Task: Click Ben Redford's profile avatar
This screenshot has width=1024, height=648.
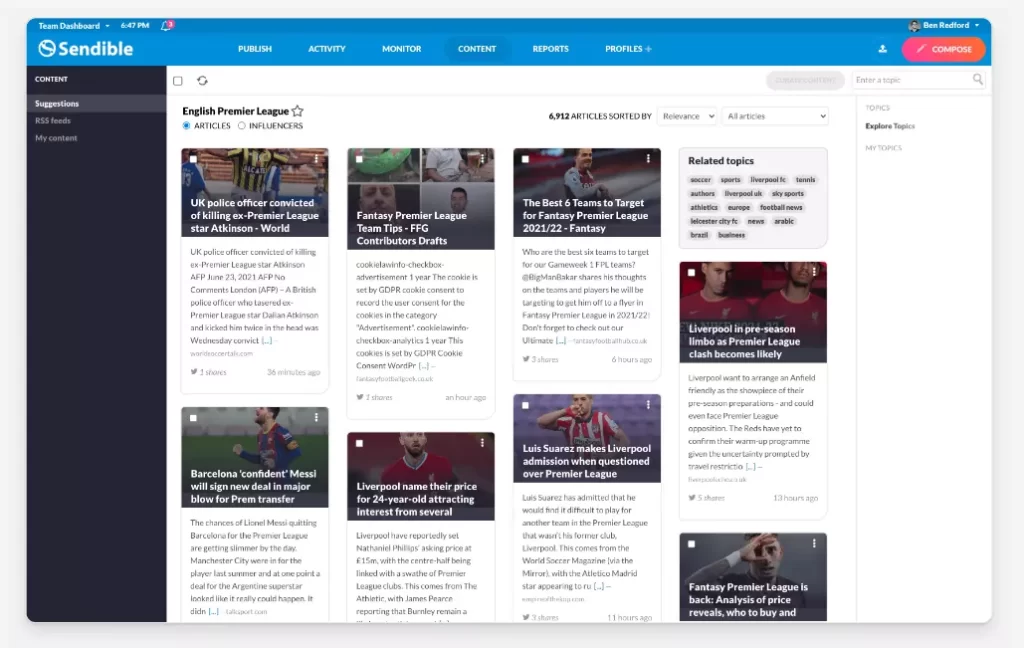Action: (x=914, y=25)
